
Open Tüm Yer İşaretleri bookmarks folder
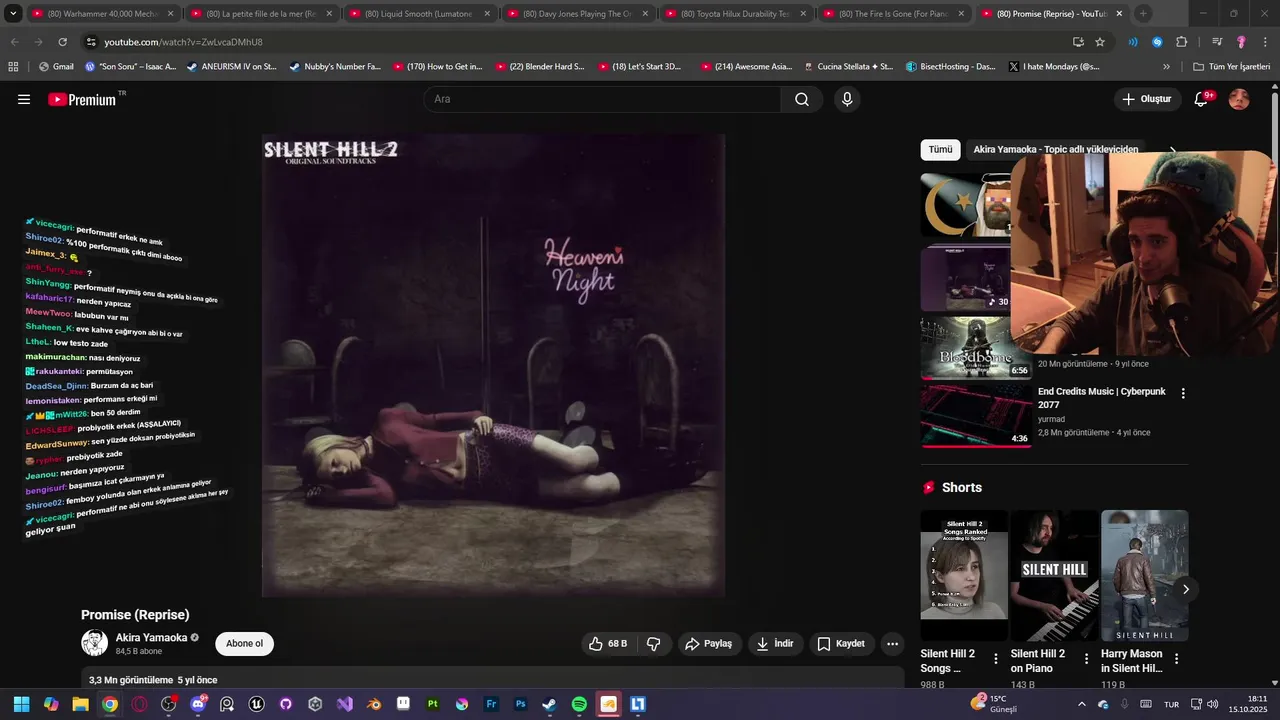pyautogui.click(x=1231, y=66)
